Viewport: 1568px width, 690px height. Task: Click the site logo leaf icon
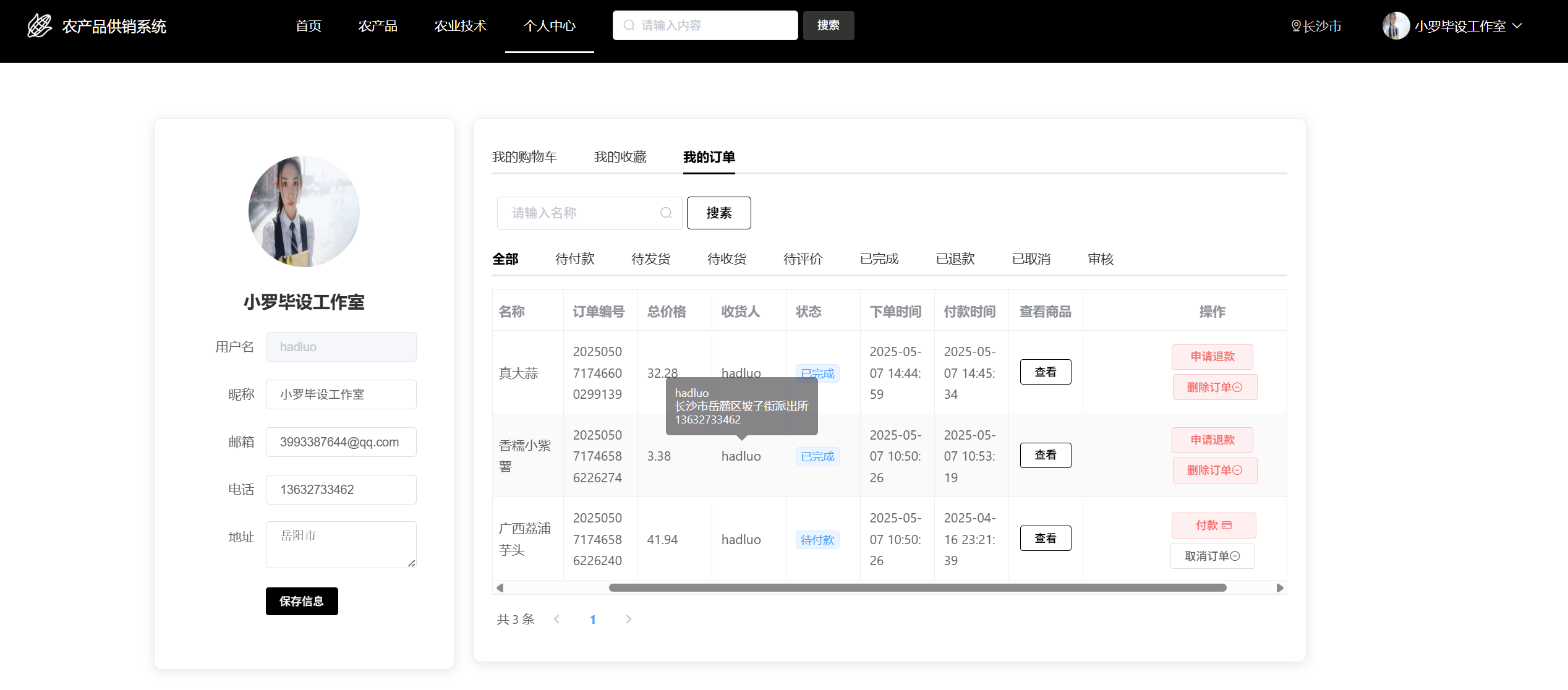pyautogui.click(x=40, y=26)
